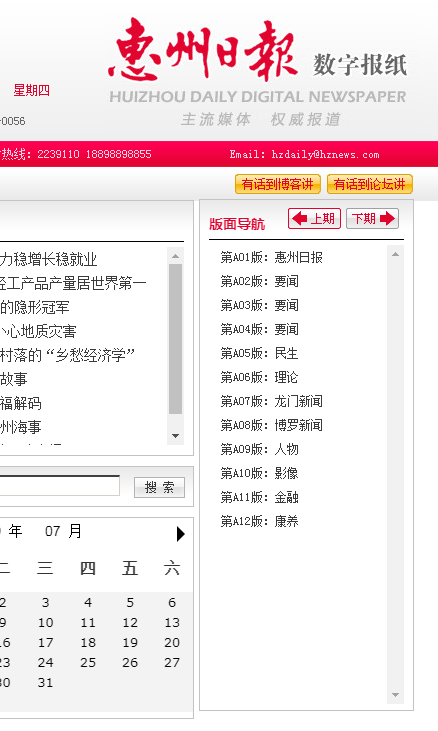Open page 第A10版: 影像
Image resolution: width=438 pixels, height=731 pixels.
coord(260,473)
